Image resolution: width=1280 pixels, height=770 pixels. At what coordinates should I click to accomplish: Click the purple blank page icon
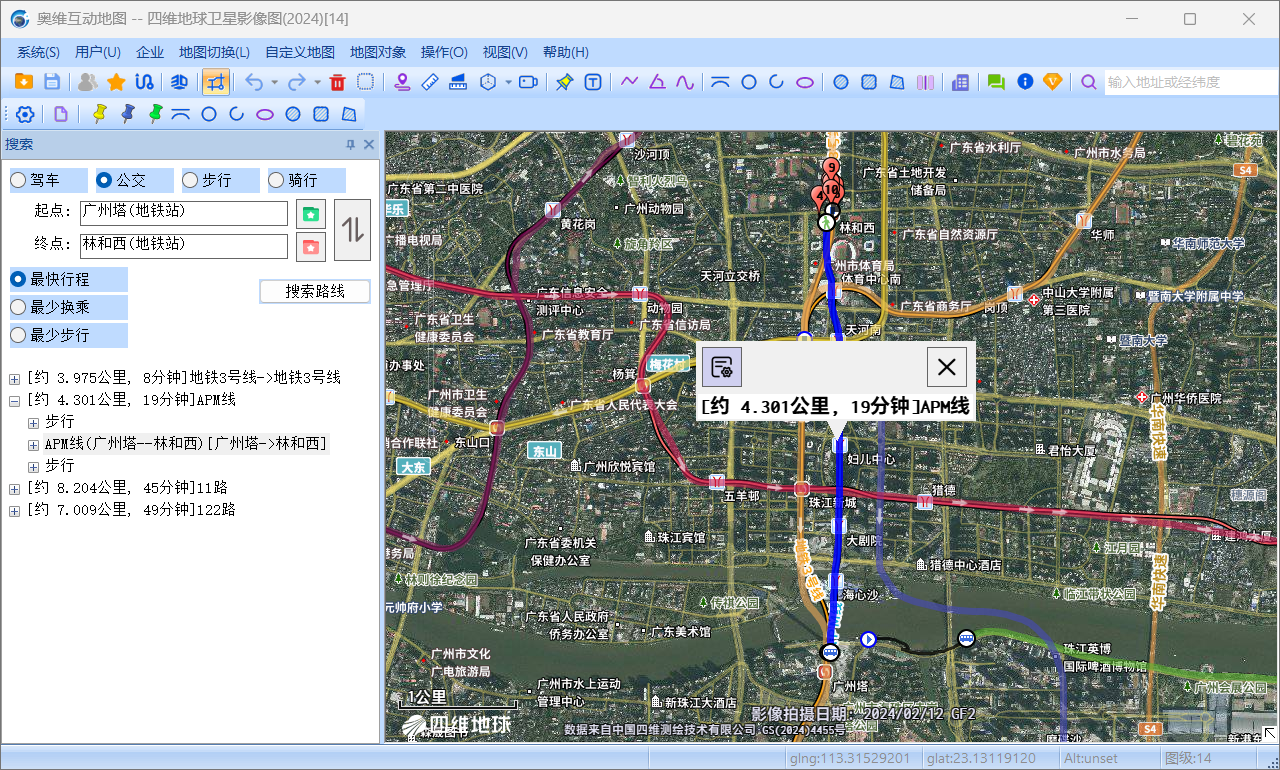(x=61, y=114)
